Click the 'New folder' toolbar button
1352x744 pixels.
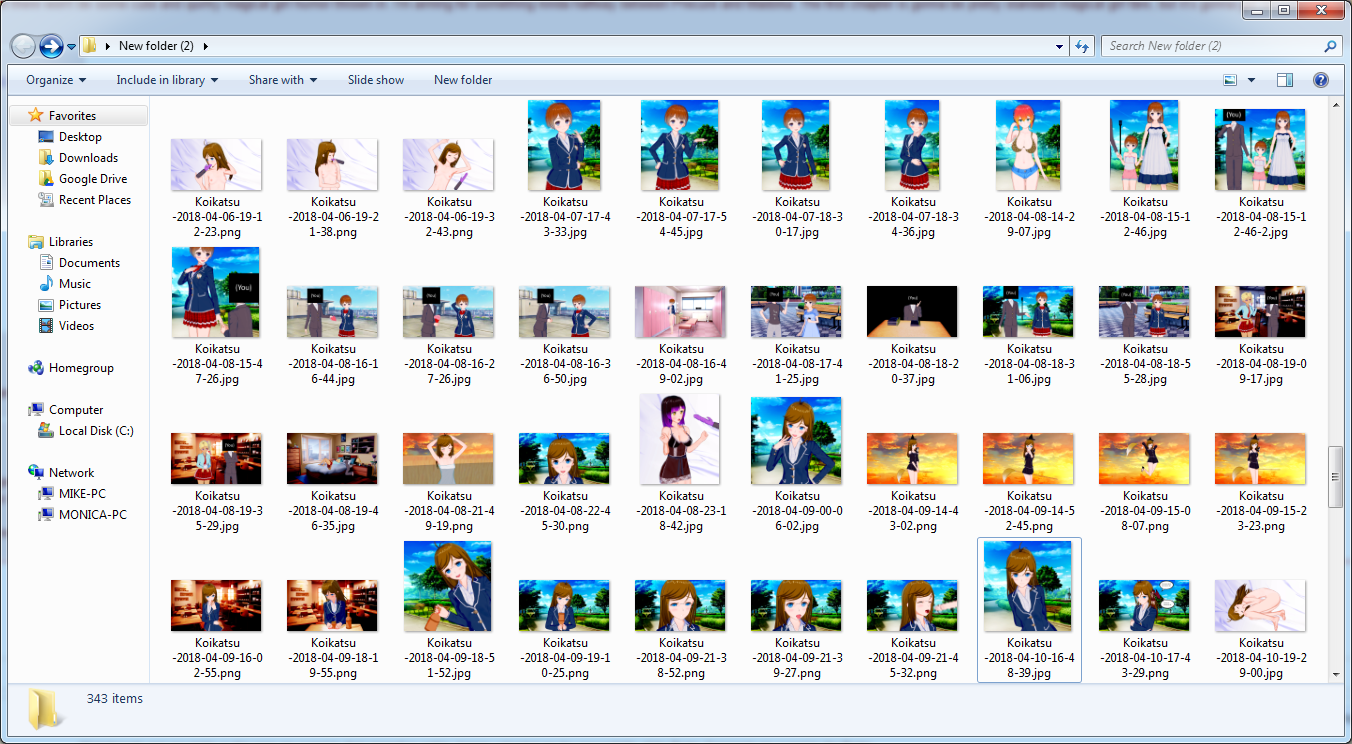click(463, 80)
